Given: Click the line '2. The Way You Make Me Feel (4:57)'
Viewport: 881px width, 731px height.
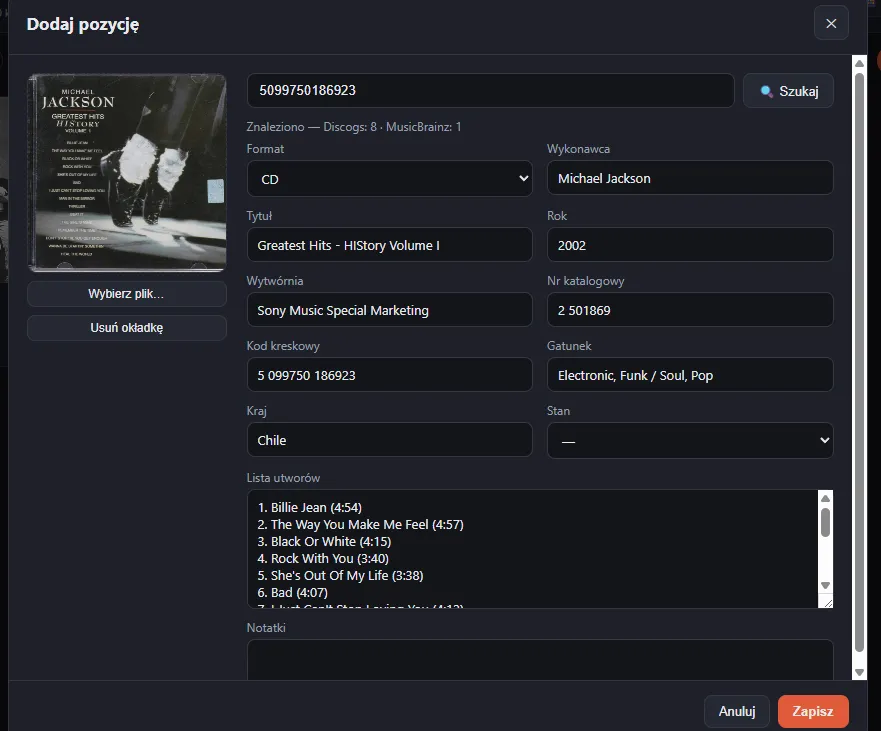Looking at the screenshot, I should tap(361, 524).
